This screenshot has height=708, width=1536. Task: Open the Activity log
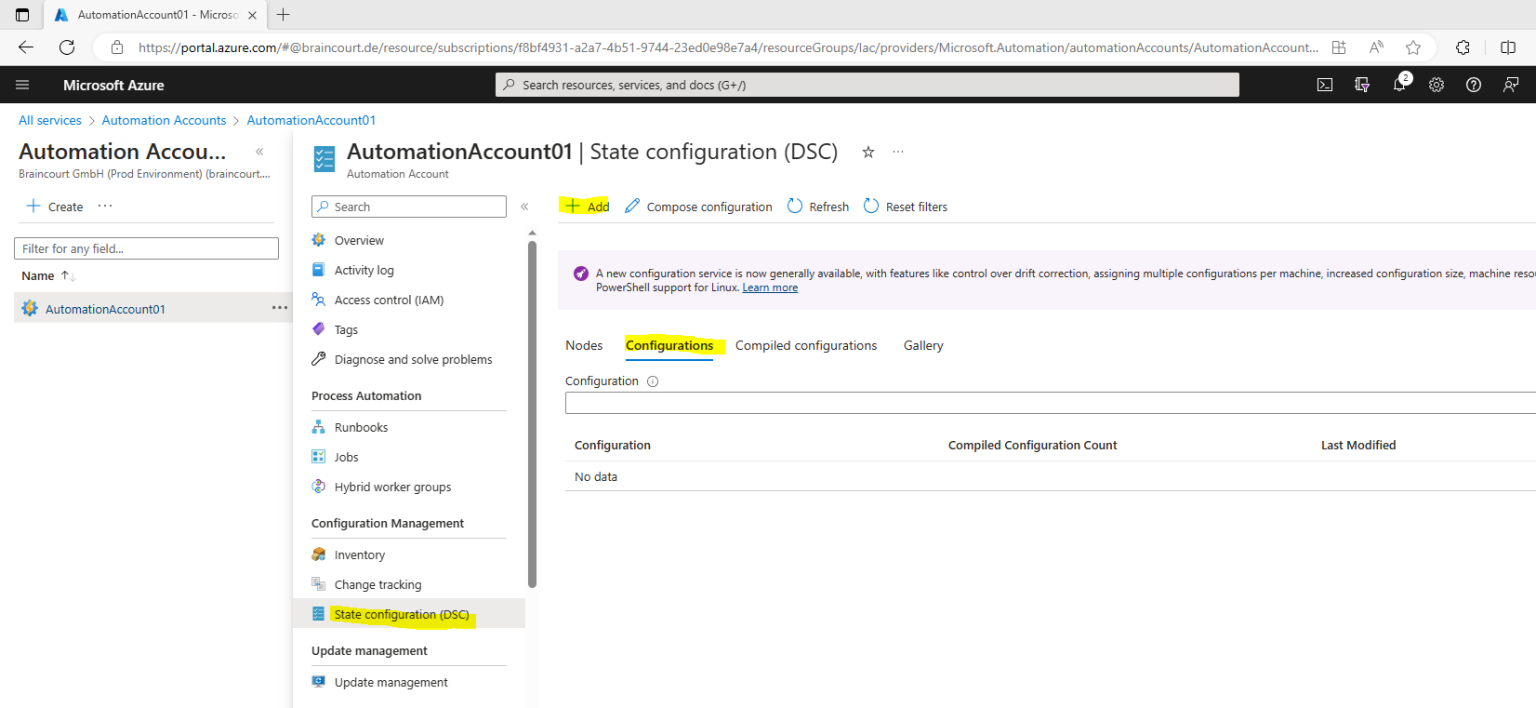[x=366, y=269]
